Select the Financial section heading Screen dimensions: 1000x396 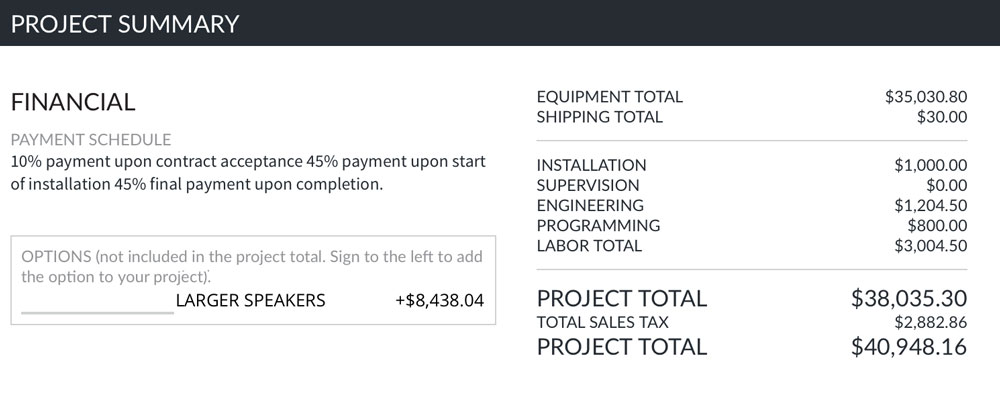click(x=73, y=103)
